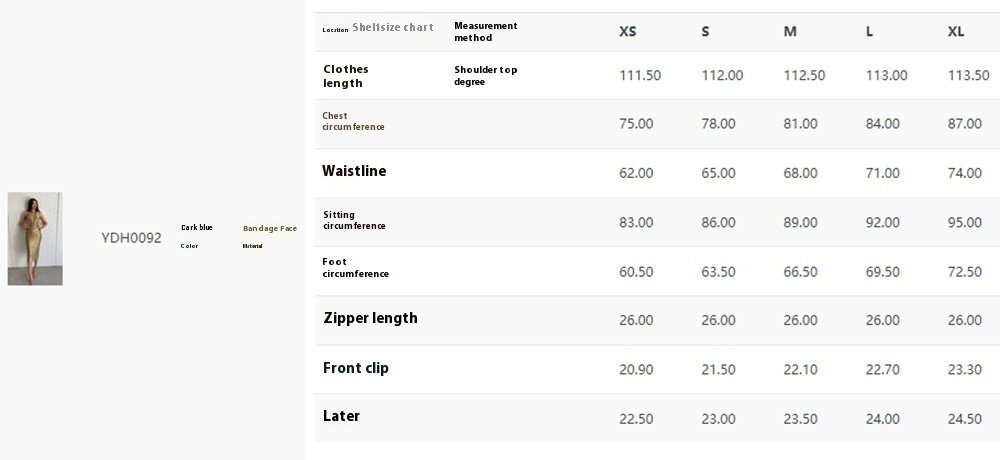Click the 68.00 waistline value for M
Viewport: 1000px width, 460px height.
[800, 173]
